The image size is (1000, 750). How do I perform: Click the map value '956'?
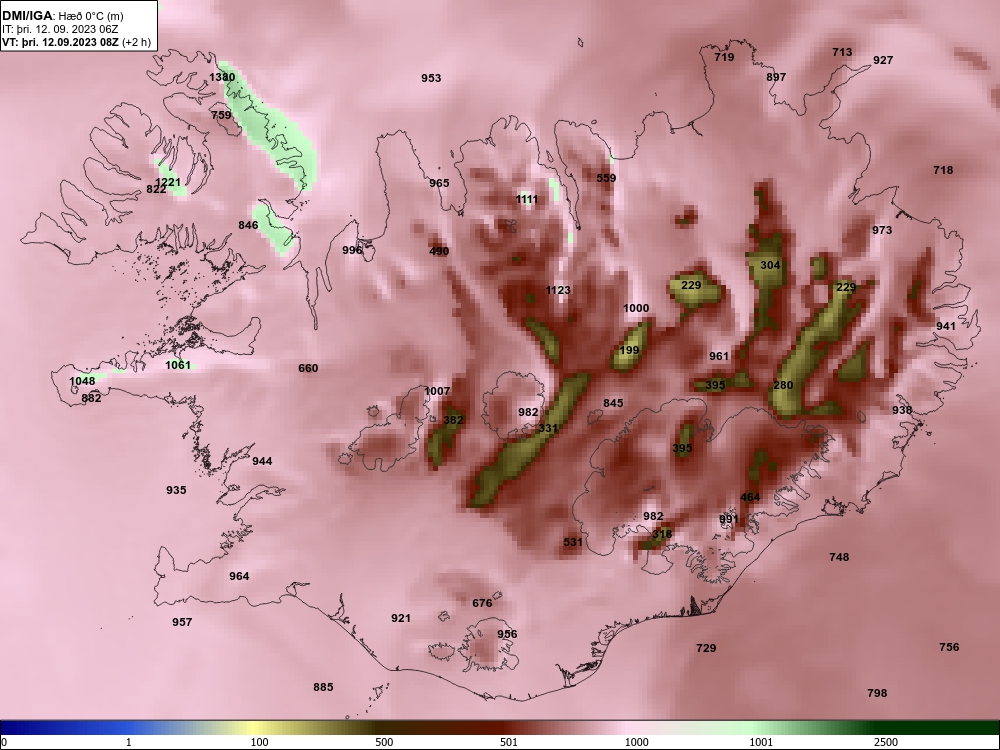(507, 633)
